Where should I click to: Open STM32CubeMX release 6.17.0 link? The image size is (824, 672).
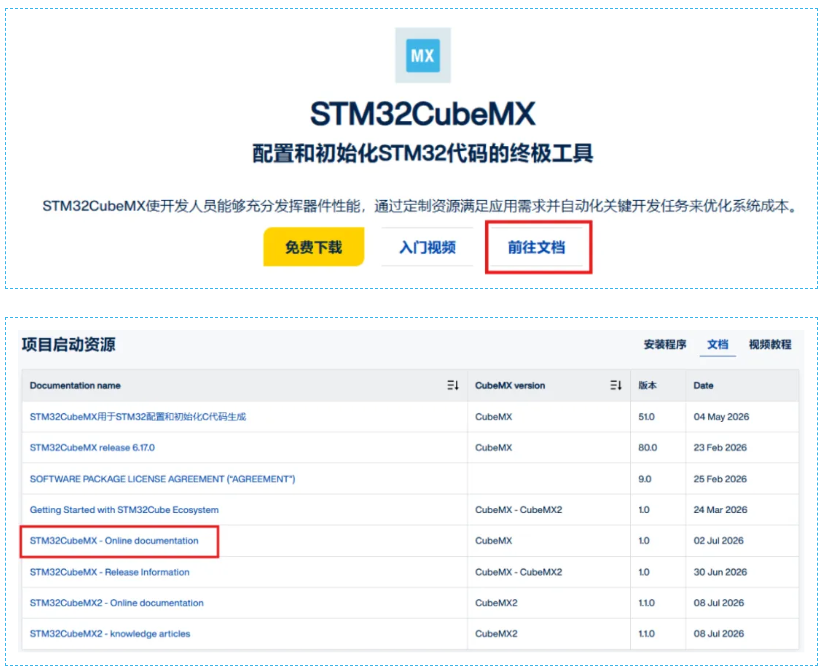(x=92, y=448)
